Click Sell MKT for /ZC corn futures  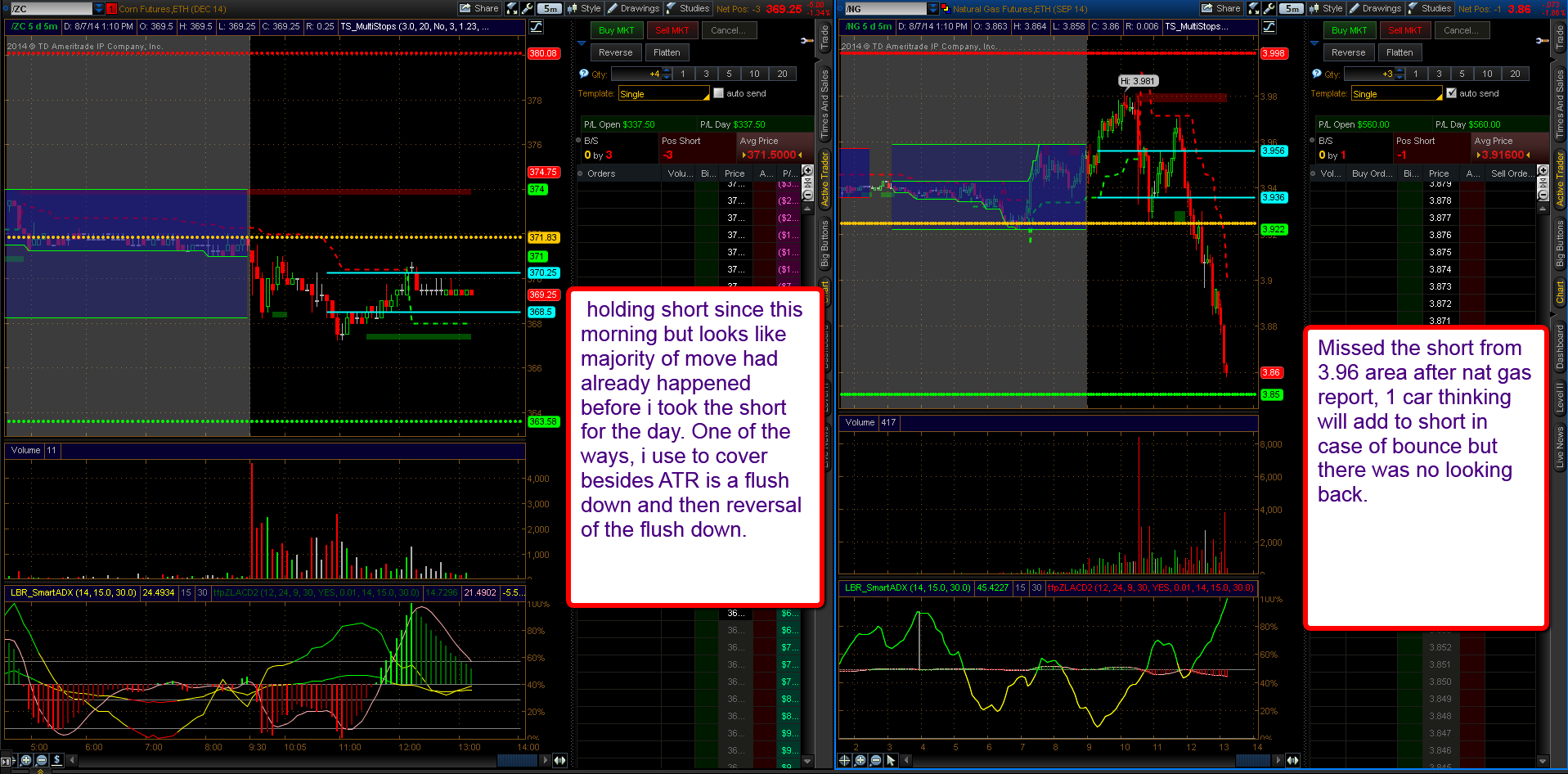672,30
